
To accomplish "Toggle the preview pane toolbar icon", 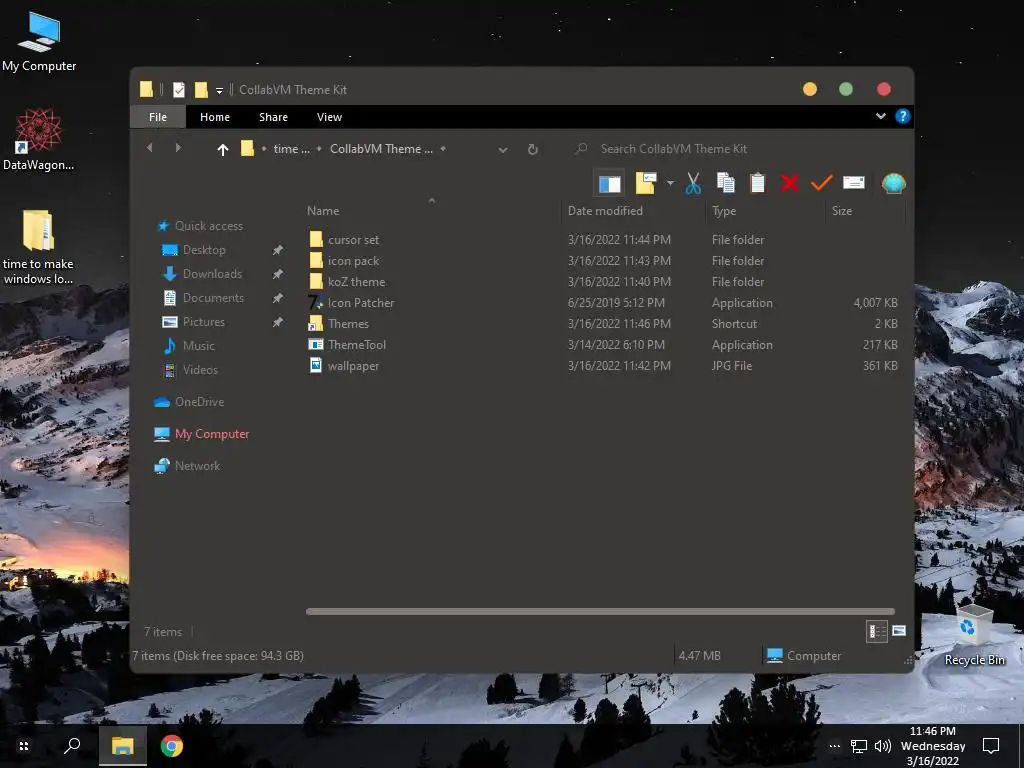I will click(x=609, y=184).
